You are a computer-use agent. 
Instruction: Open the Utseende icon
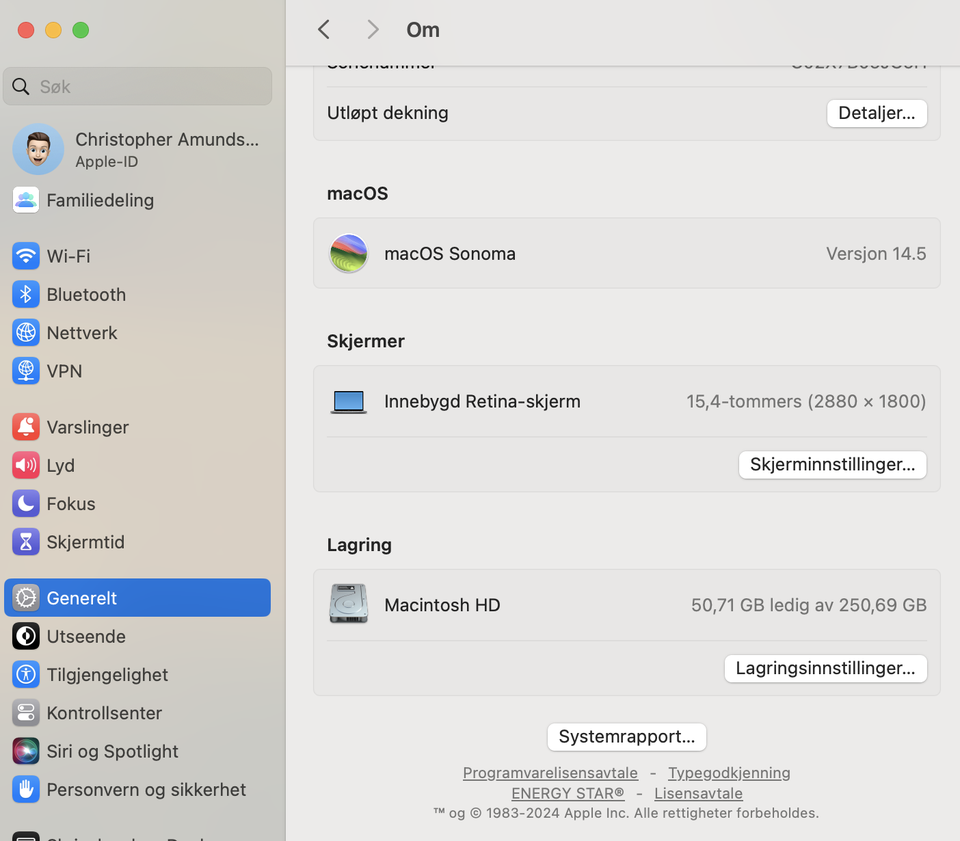click(x=26, y=636)
